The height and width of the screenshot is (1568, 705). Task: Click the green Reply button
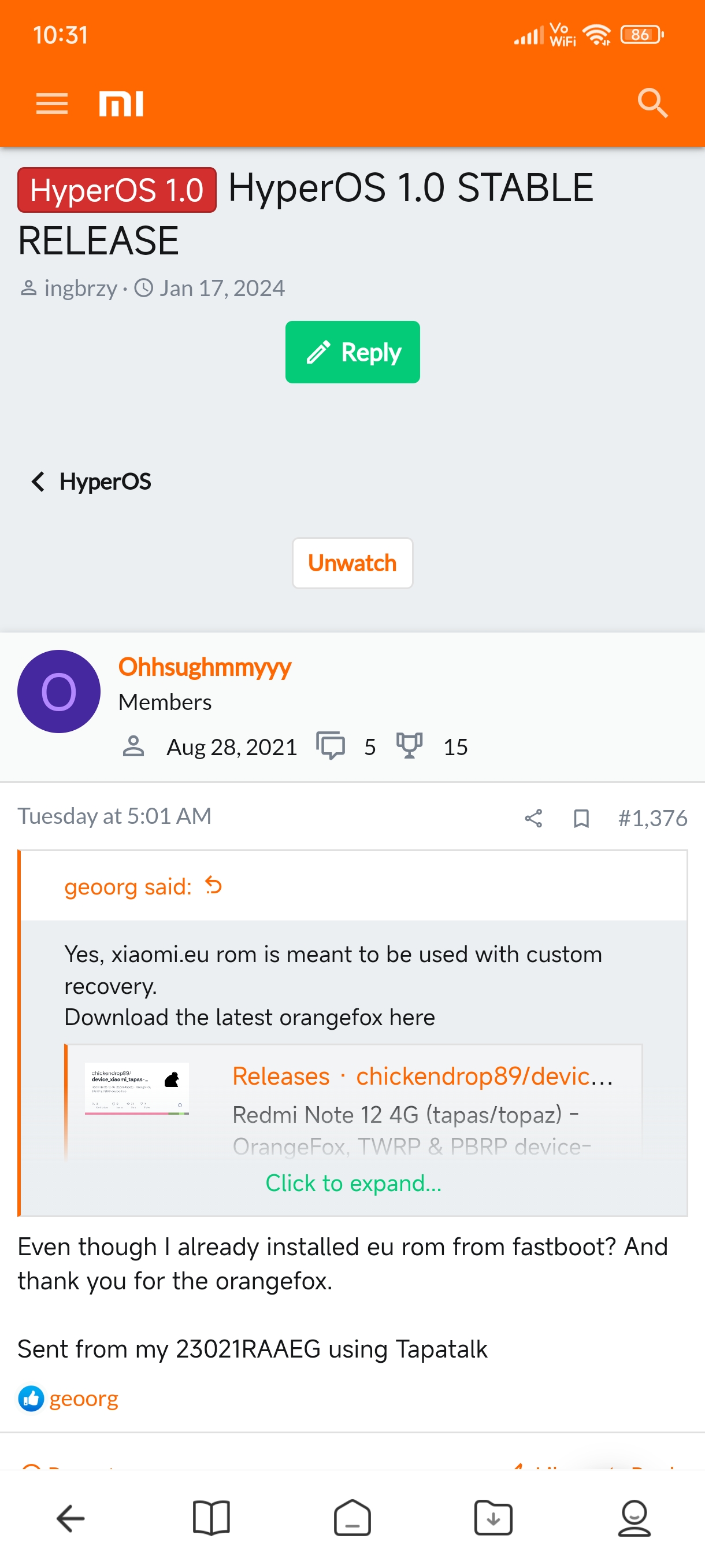(352, 352)
